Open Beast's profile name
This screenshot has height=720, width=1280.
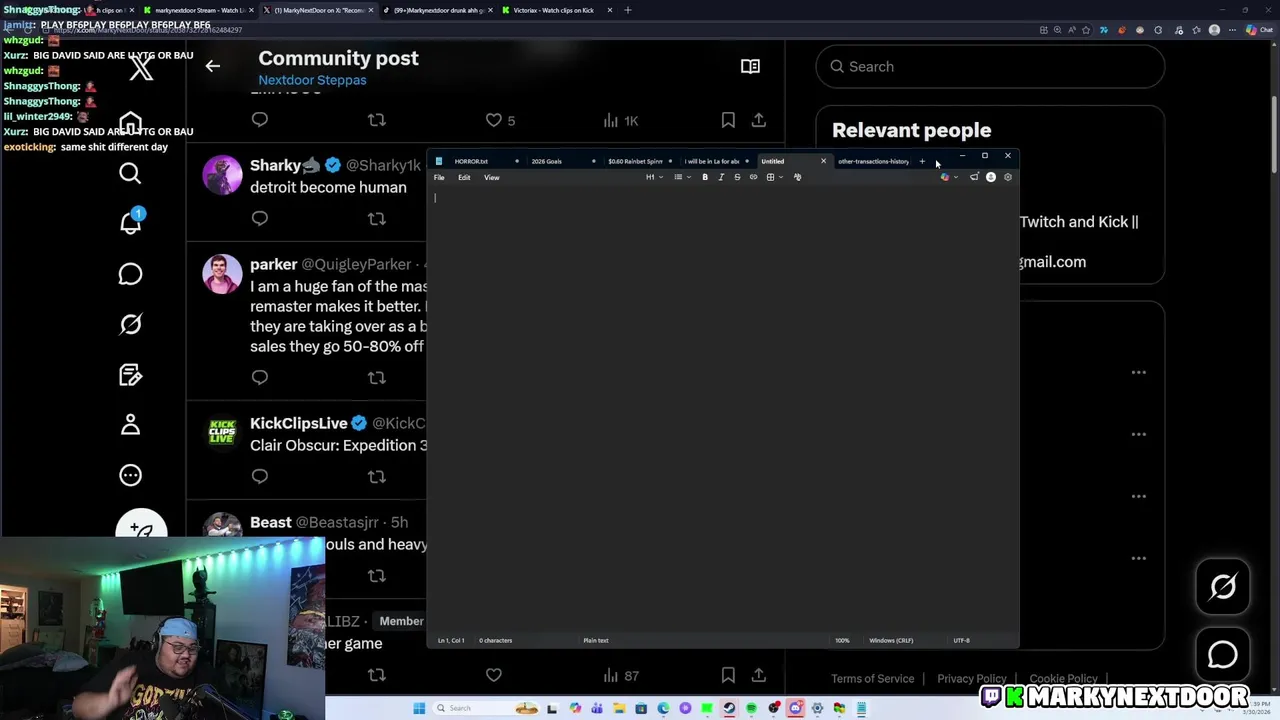[x=271, y=522]
